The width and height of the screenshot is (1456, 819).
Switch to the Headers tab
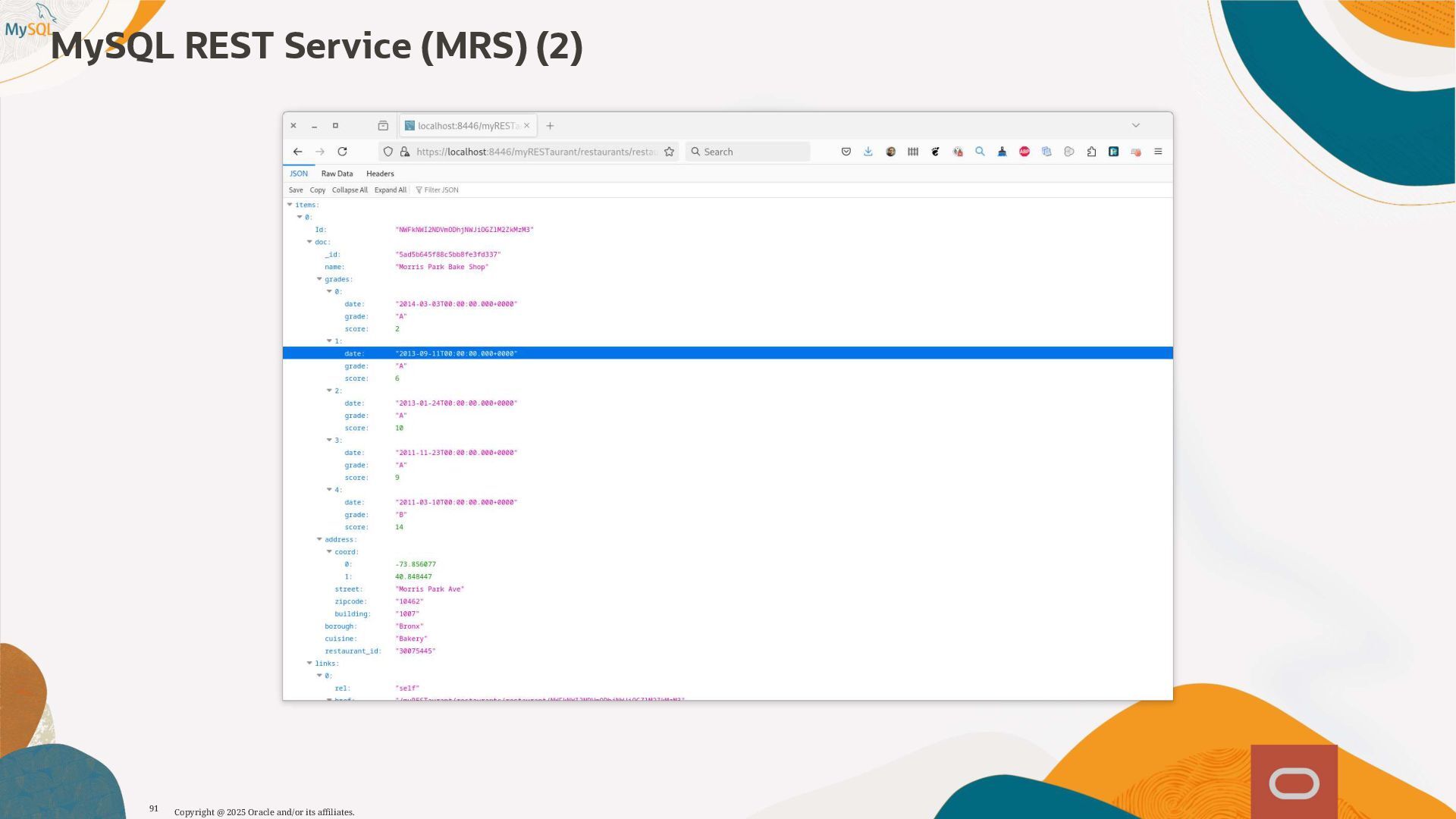point(380,174)
